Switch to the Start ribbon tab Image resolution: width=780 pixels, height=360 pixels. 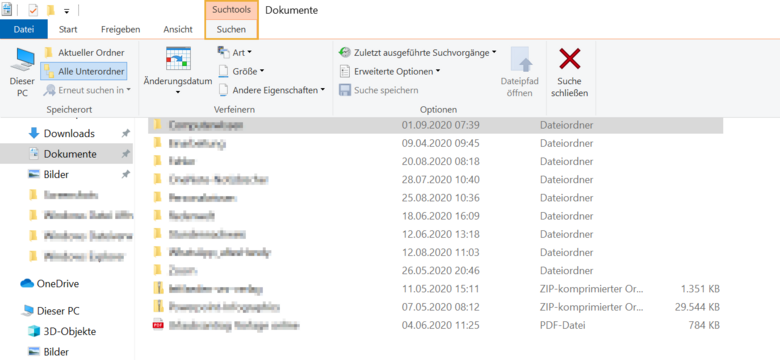68,29
